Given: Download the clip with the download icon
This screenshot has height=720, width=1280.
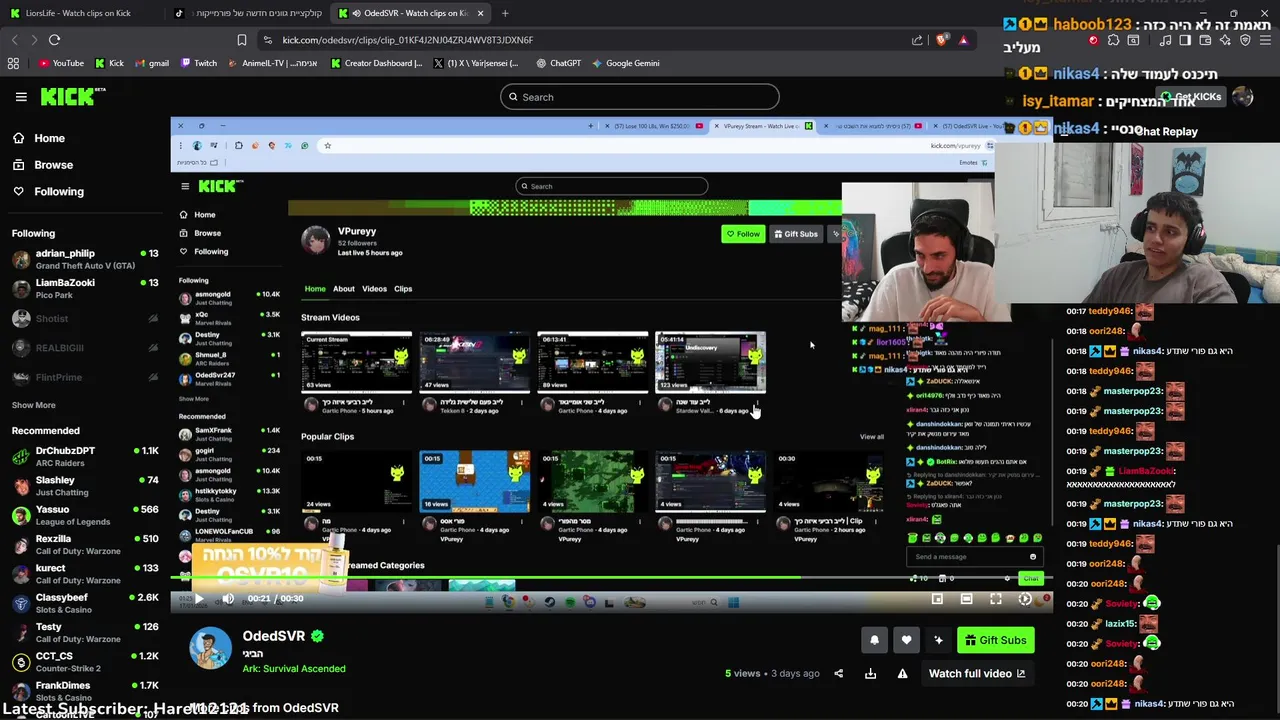Looking at the screenshot, I should click(870, 674).
